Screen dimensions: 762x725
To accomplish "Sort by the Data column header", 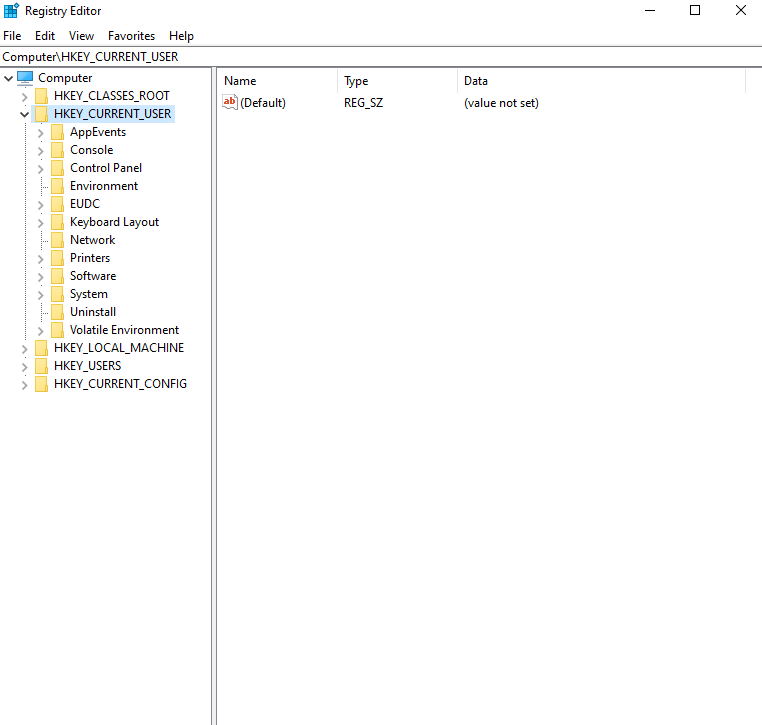I will pyautogui.click(x=602, y=81).
